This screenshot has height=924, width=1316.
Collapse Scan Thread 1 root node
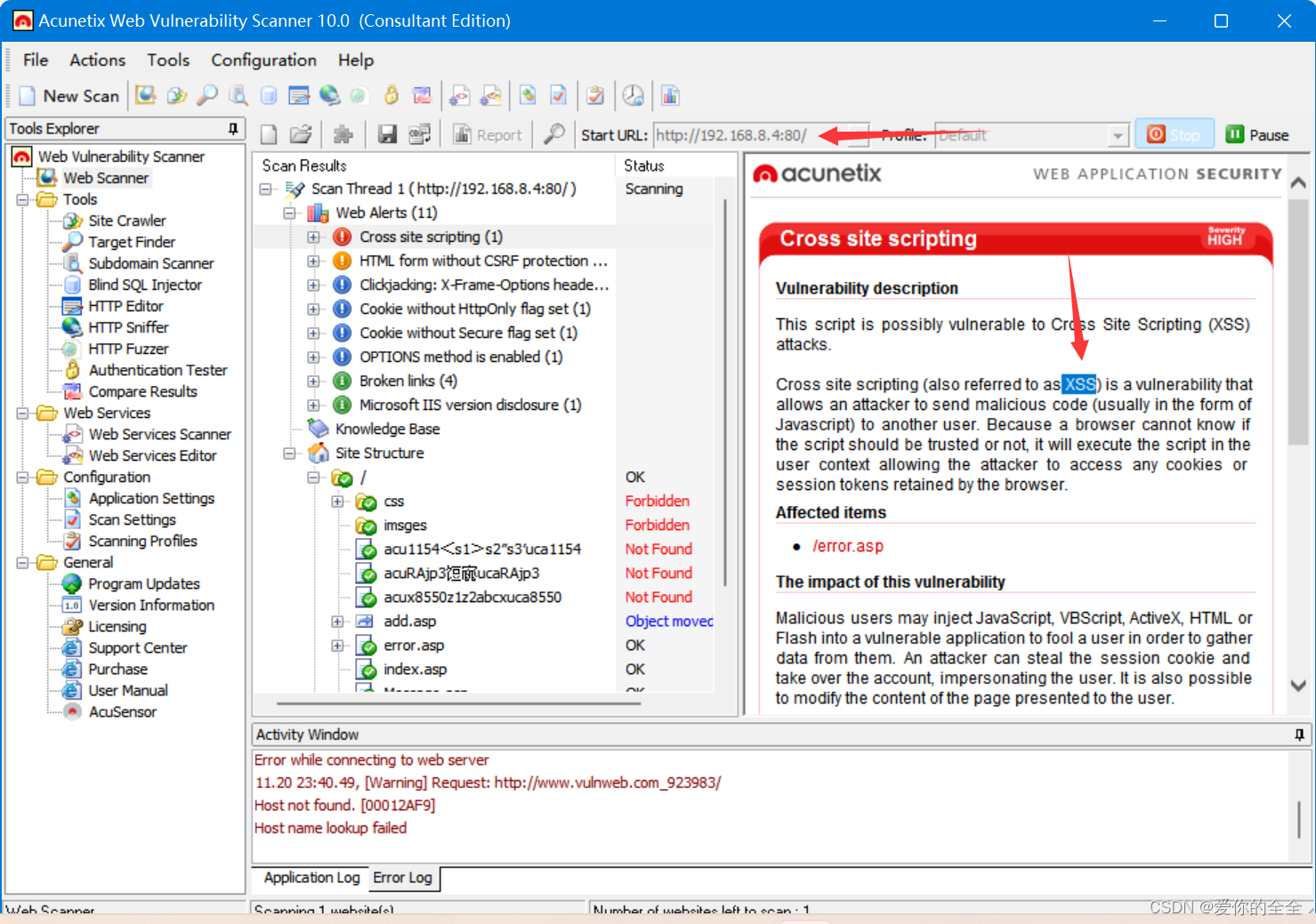[265, 189]
